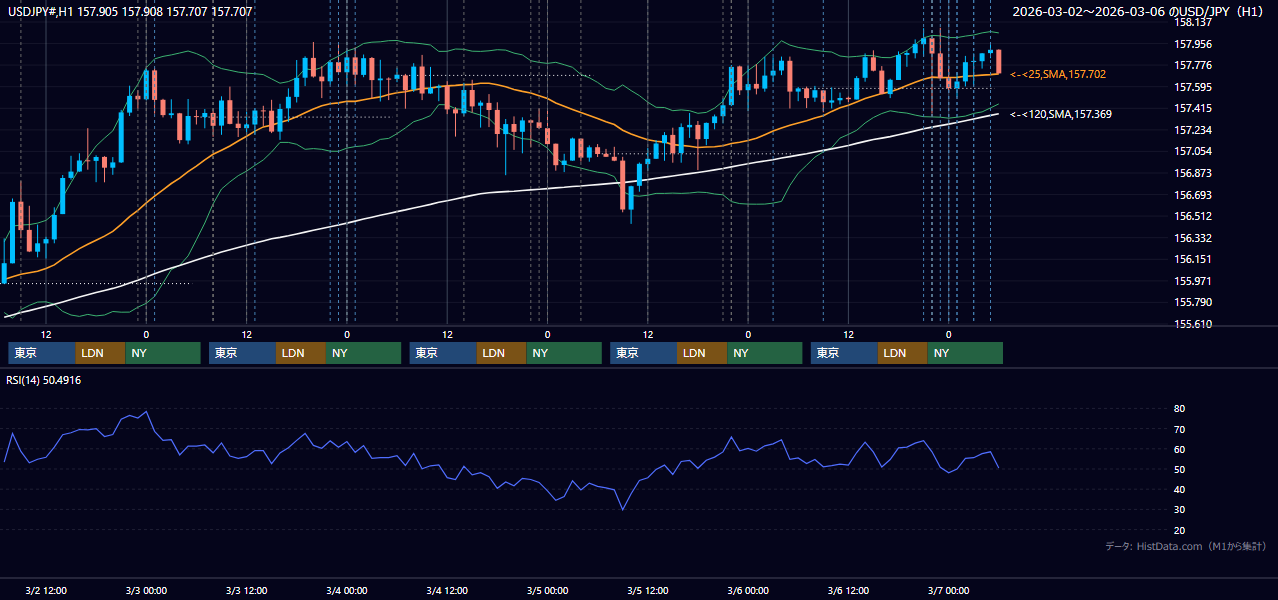Click the 155.790 price axis label

1193,302
